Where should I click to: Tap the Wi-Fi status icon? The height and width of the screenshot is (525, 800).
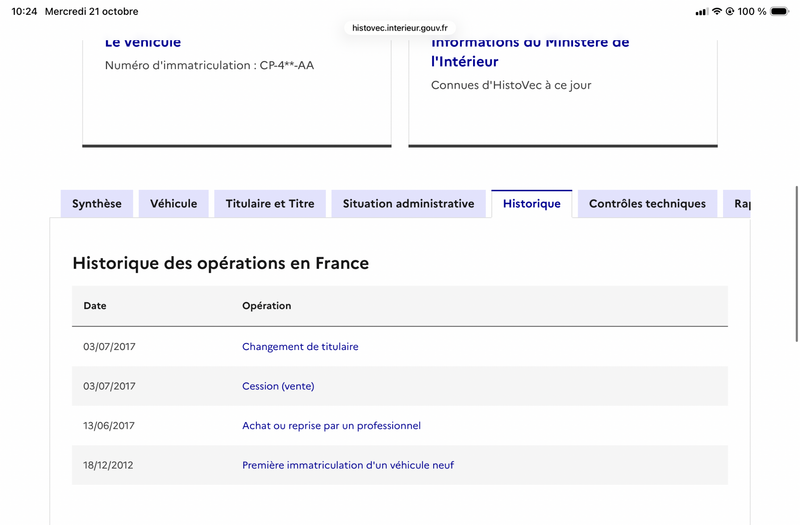point(717,11)
